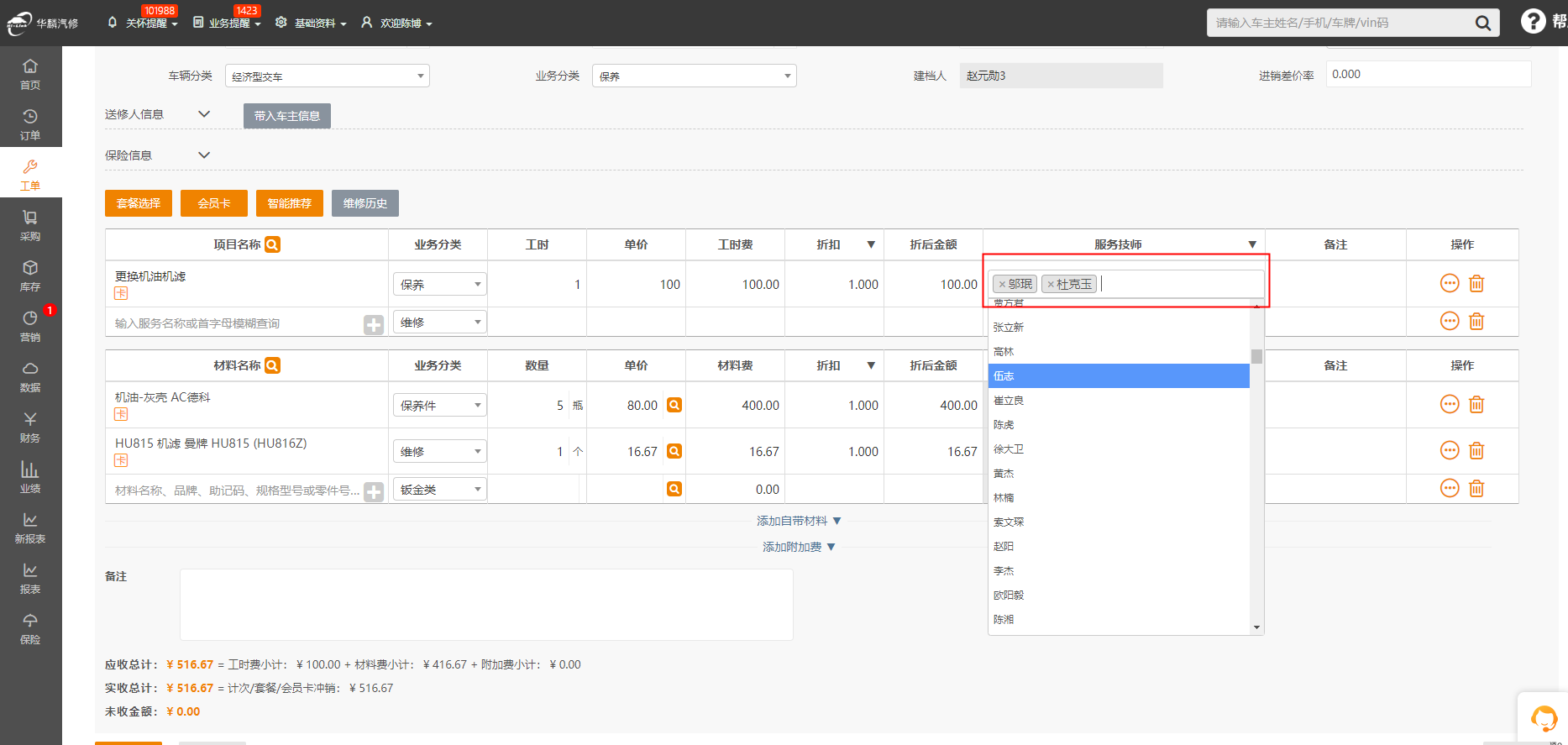Select technician 崔立良 from the list

click(1119, 400)
